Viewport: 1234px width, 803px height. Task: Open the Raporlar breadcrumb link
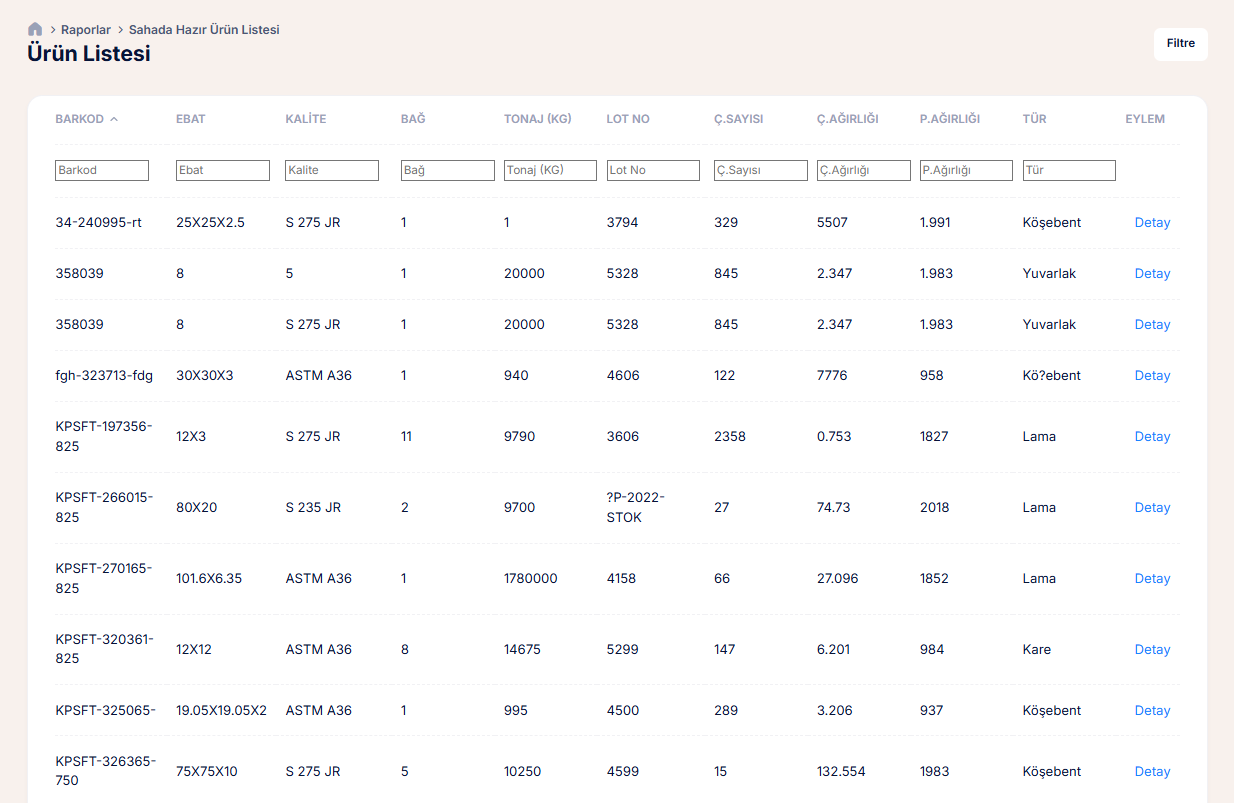point(86,30)
